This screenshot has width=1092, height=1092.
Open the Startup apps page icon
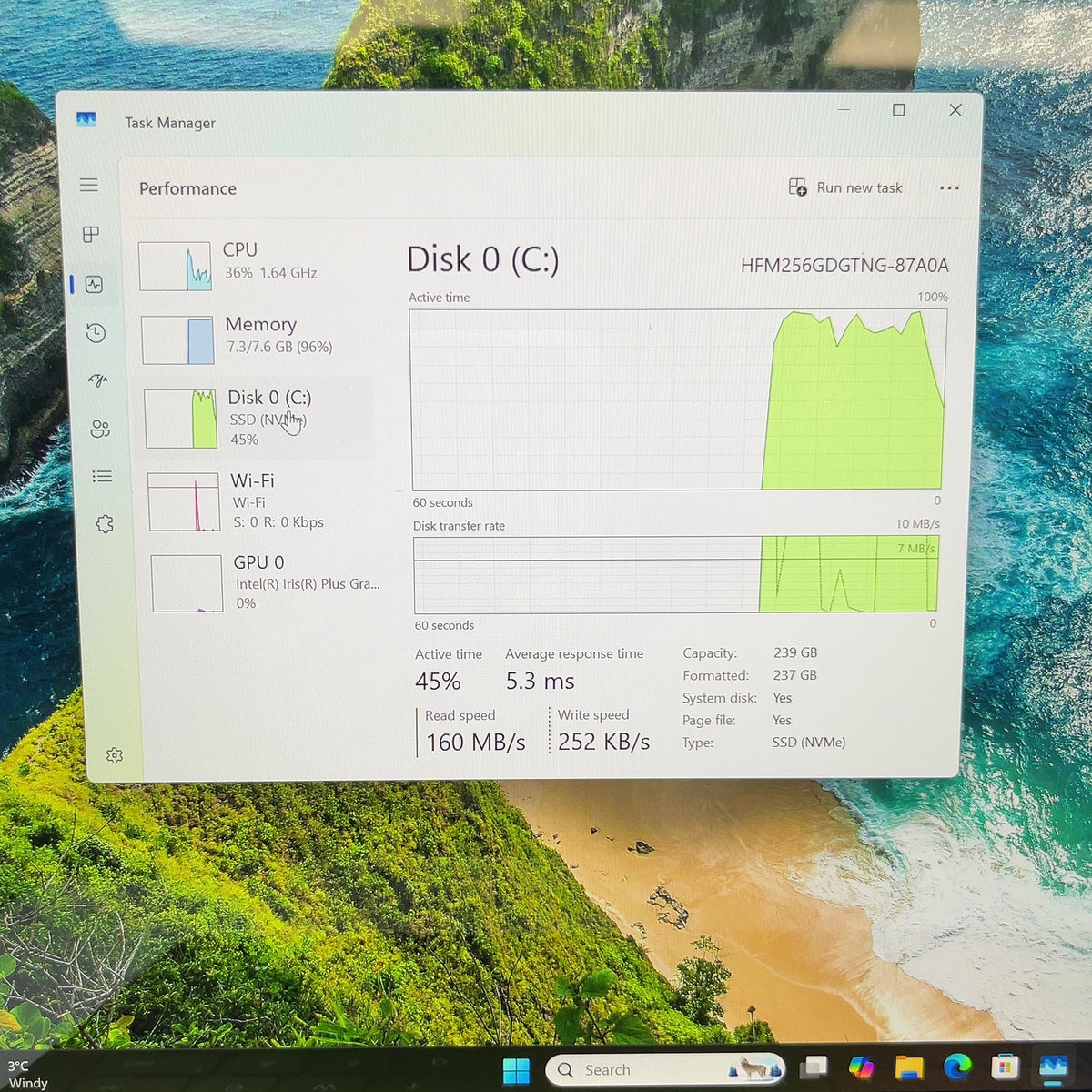[x=98, y=380]
